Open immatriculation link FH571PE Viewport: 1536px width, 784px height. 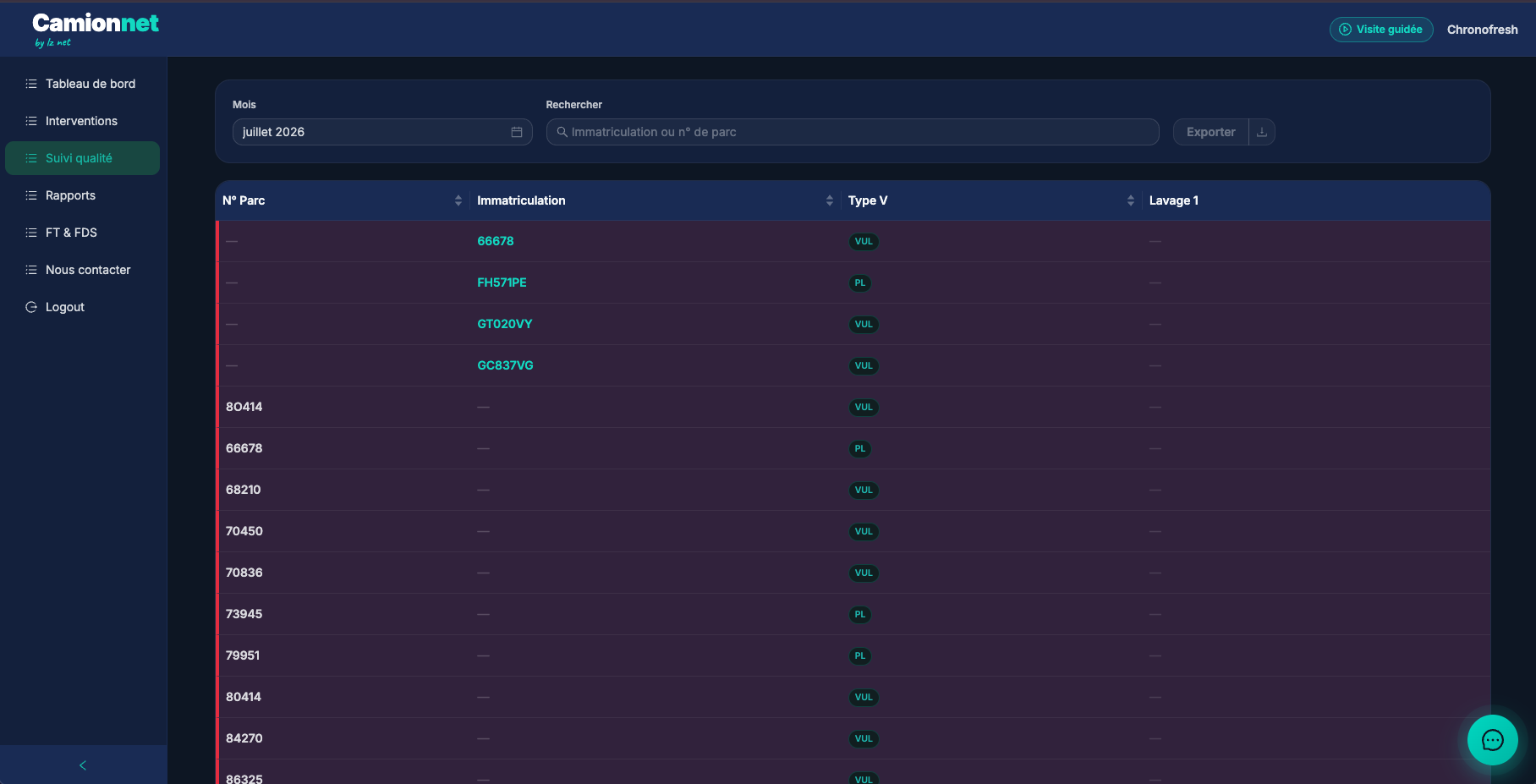point(502,282)
